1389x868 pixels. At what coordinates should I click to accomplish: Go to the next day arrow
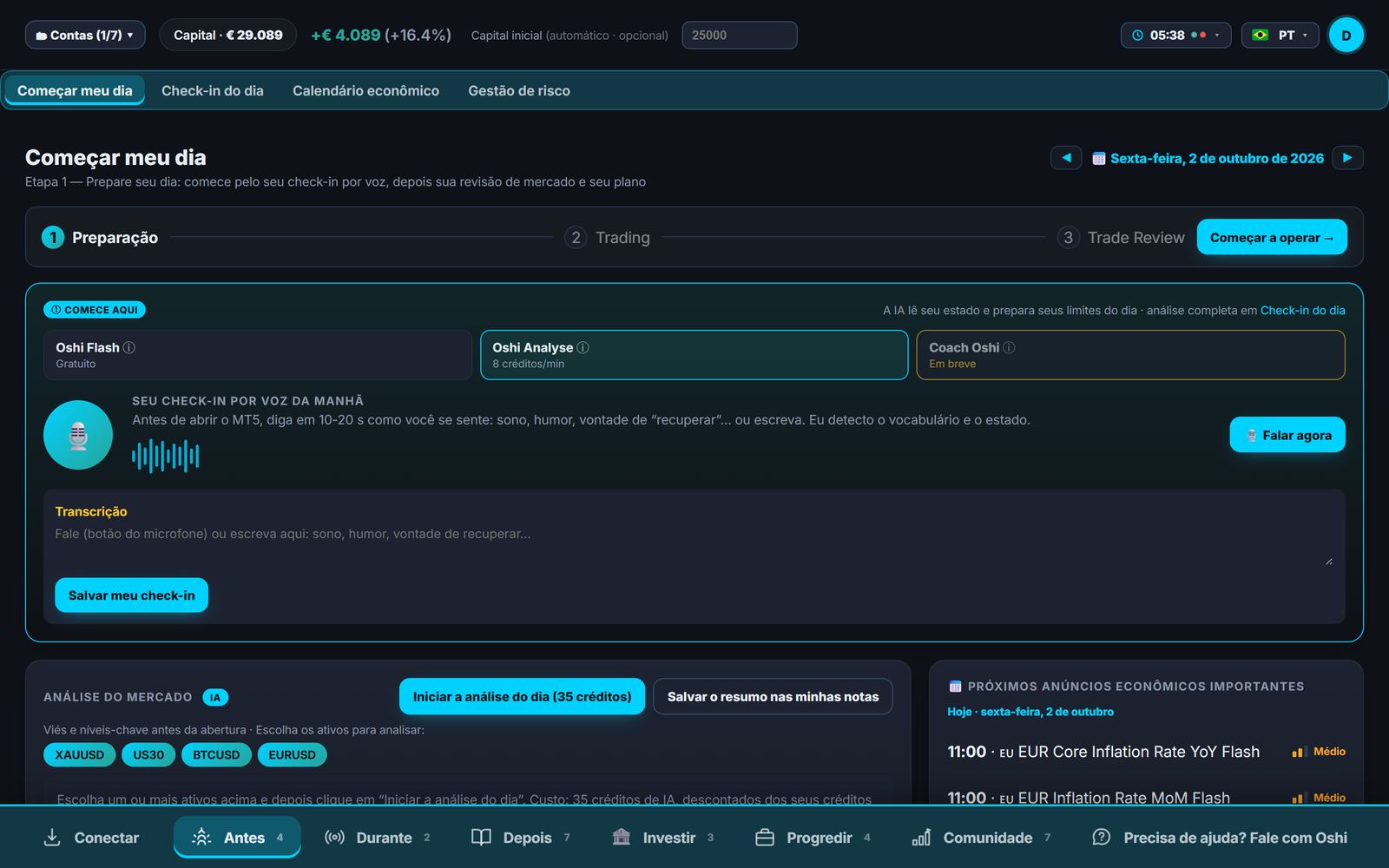click(x=1347, y=158)
